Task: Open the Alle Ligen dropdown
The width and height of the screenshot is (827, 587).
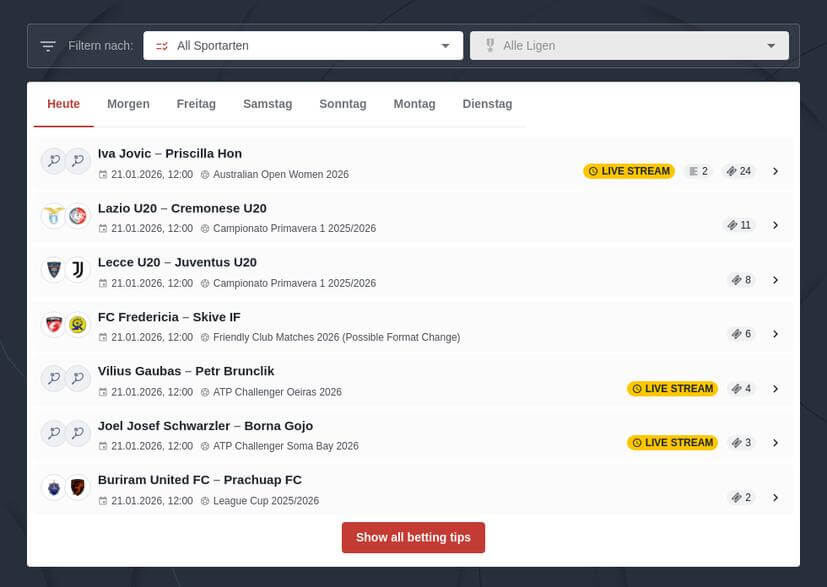Action: [x=629, y=46]
